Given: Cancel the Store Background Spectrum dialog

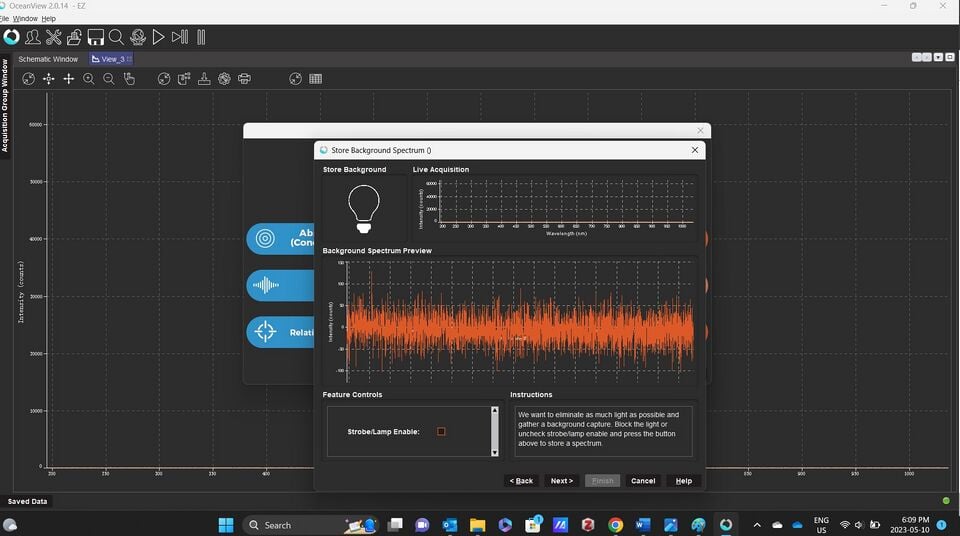Looking at the screenshot, I should [x=643, y=481].
